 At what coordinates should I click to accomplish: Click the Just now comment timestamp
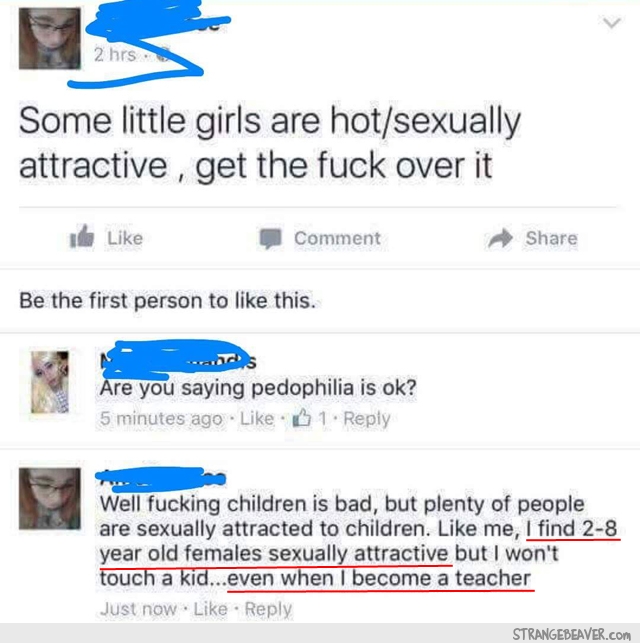coord(138,609)
